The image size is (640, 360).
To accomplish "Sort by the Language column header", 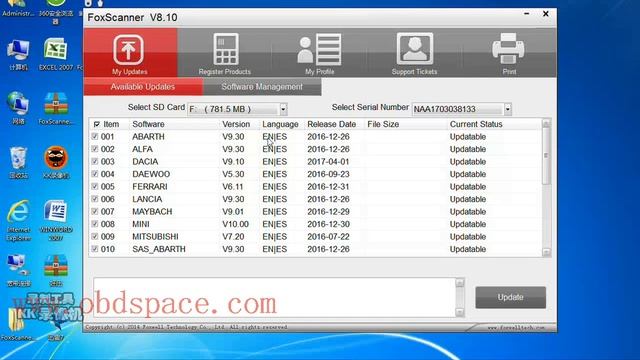I will tap(280, 124).
